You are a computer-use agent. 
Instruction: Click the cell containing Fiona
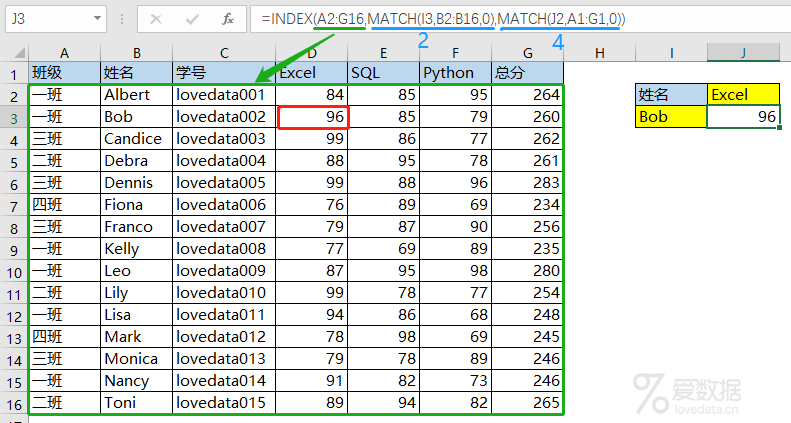(x=136, y=205)
